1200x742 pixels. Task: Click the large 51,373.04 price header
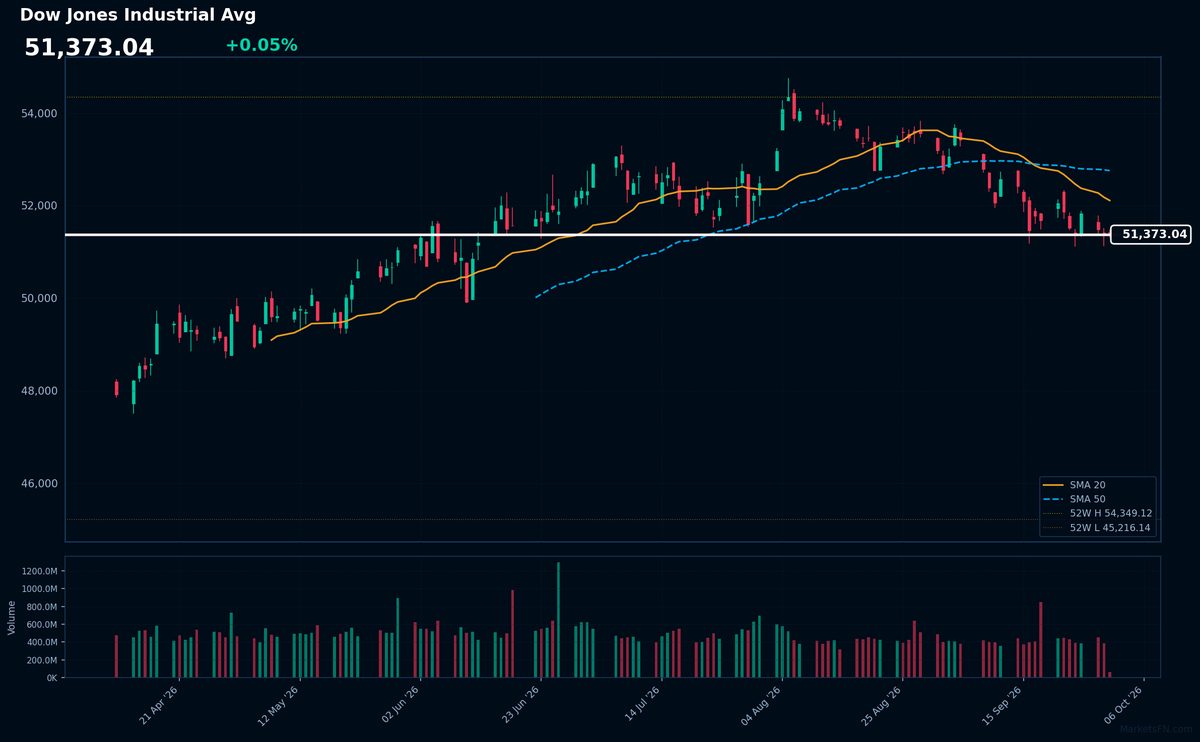pyautogui.click(x=89, y=48)
